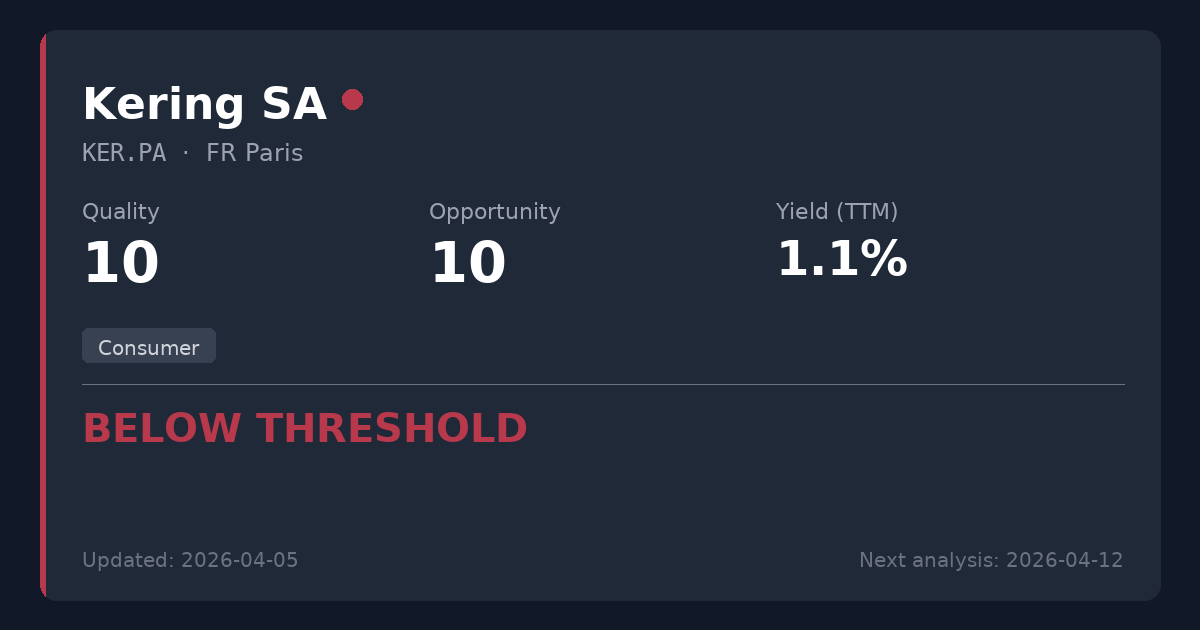Click the dot separator between ticker and exchange
The image size is (1200, 630).
click(186, 154)
